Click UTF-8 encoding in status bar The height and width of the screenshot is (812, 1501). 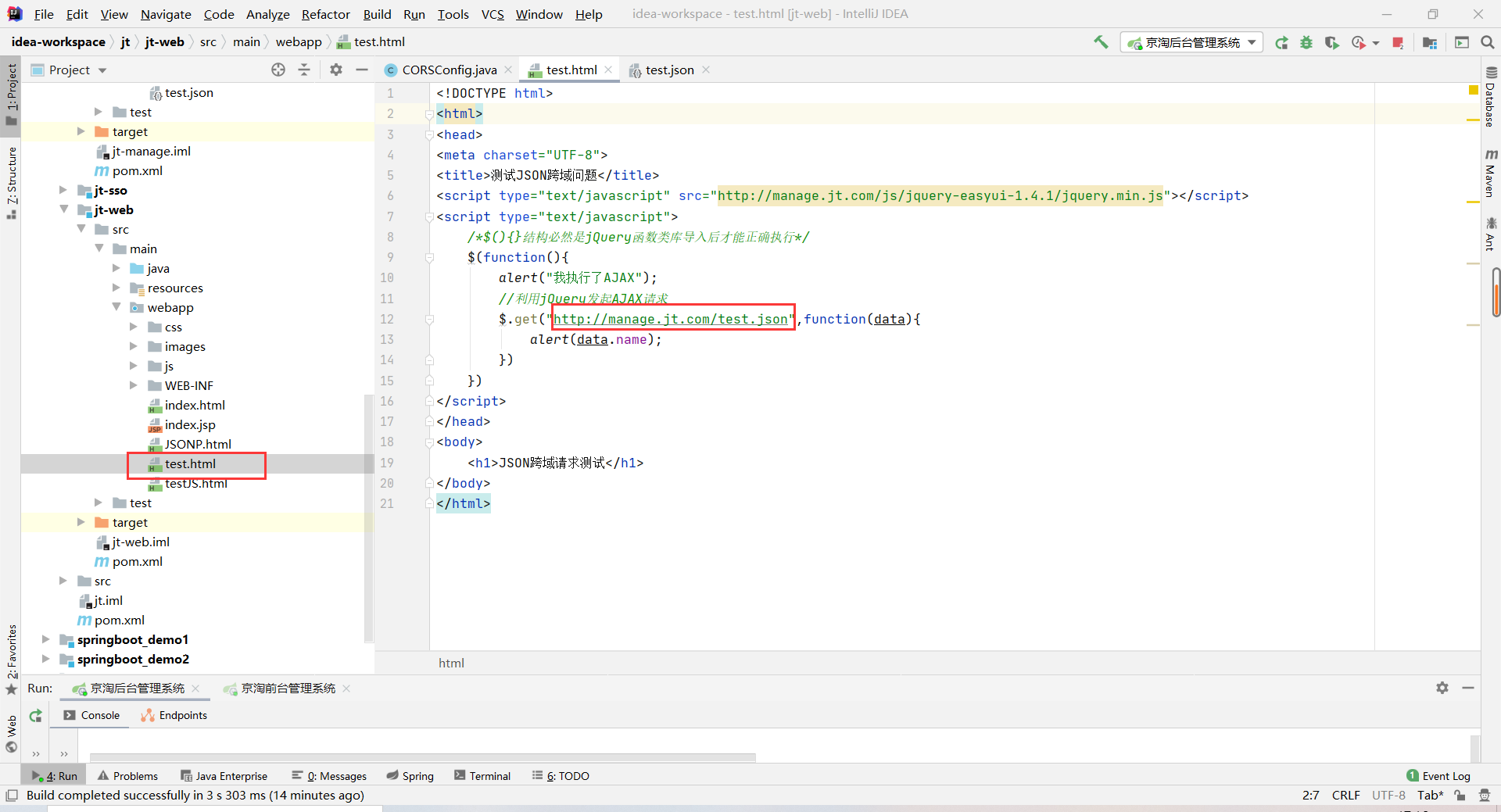[x=1388, y=796]
